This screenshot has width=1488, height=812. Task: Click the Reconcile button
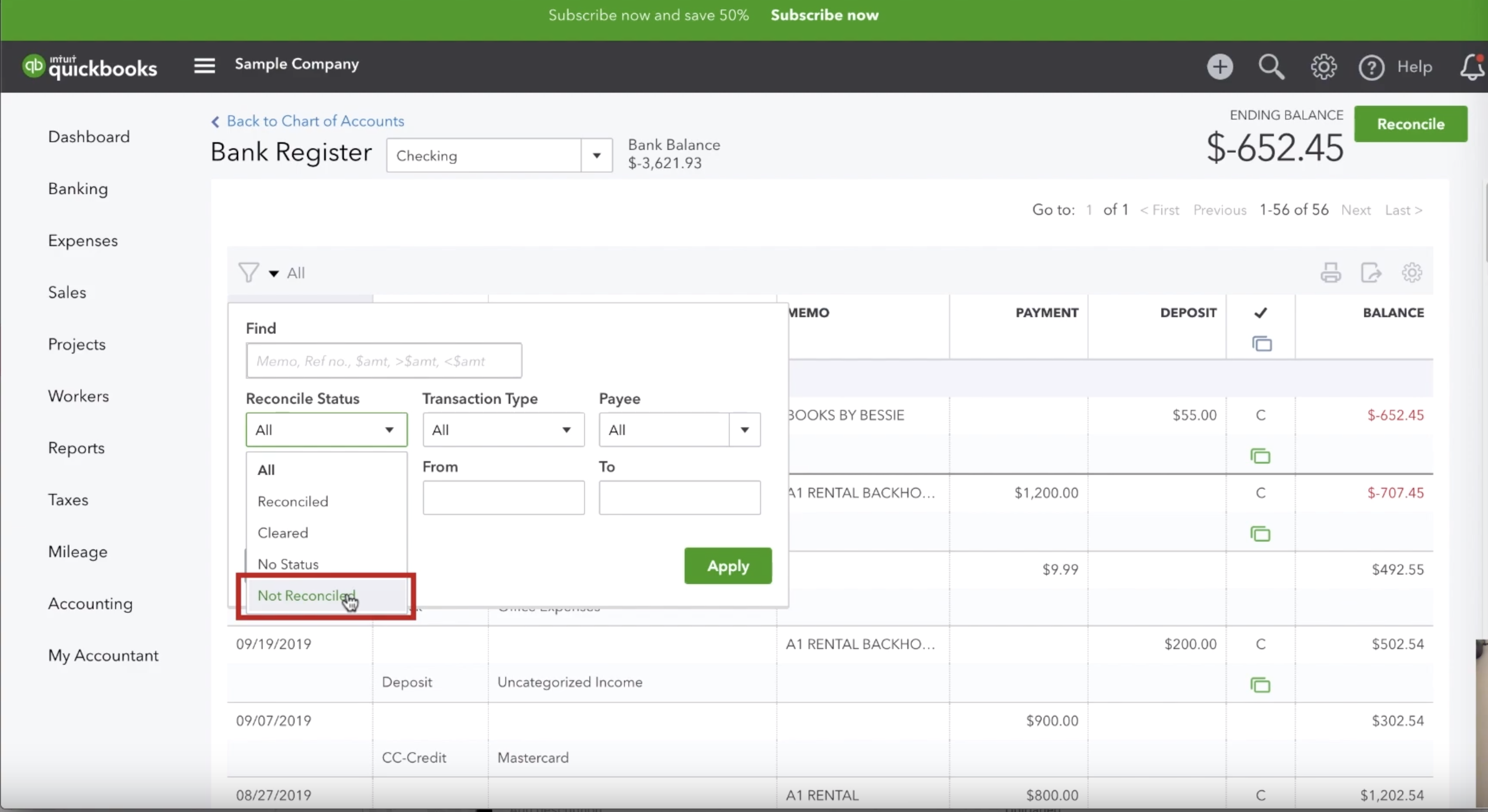pos(1410,124)
